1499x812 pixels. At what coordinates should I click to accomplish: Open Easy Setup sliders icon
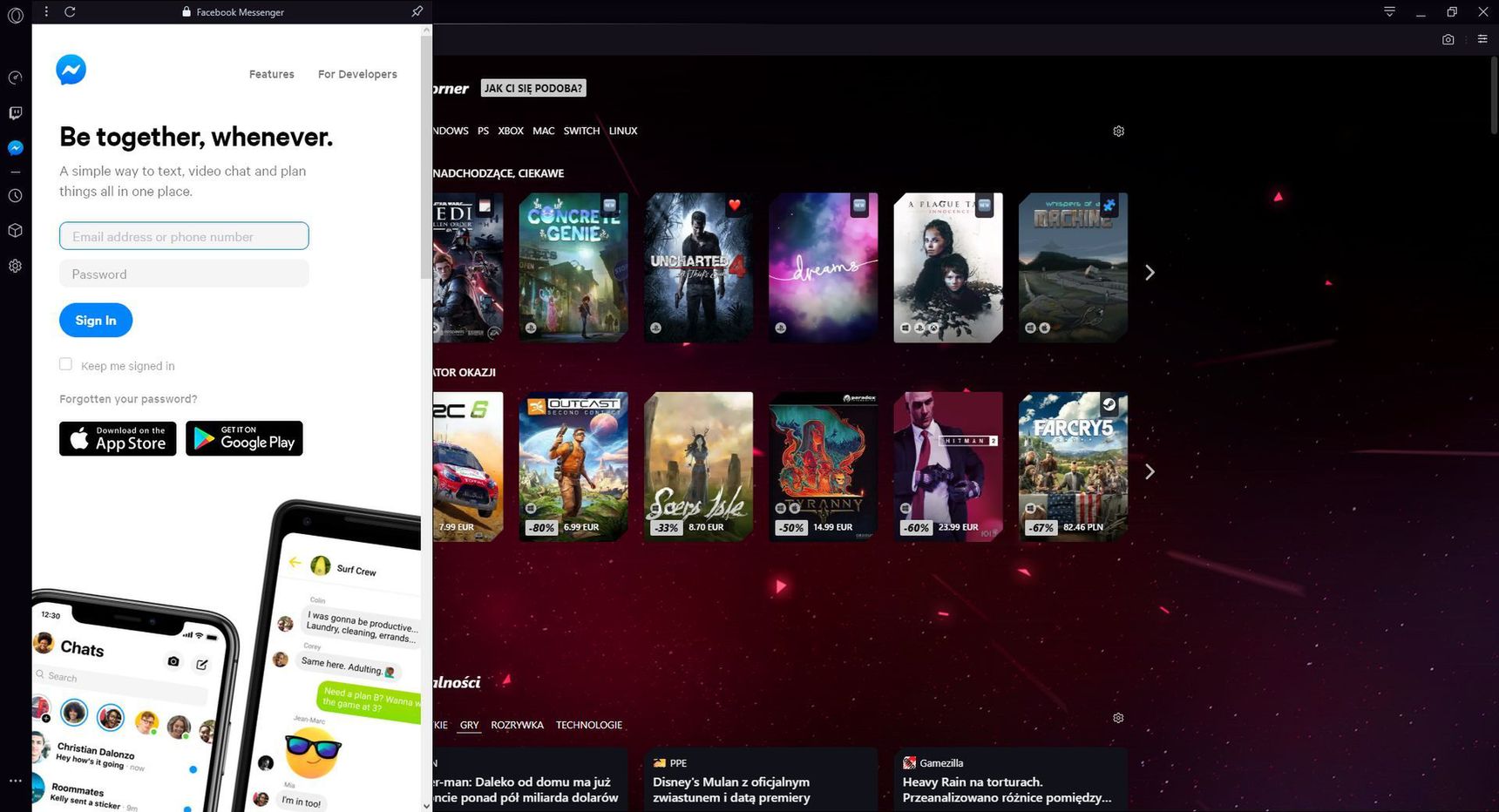tap(1482, 39)
